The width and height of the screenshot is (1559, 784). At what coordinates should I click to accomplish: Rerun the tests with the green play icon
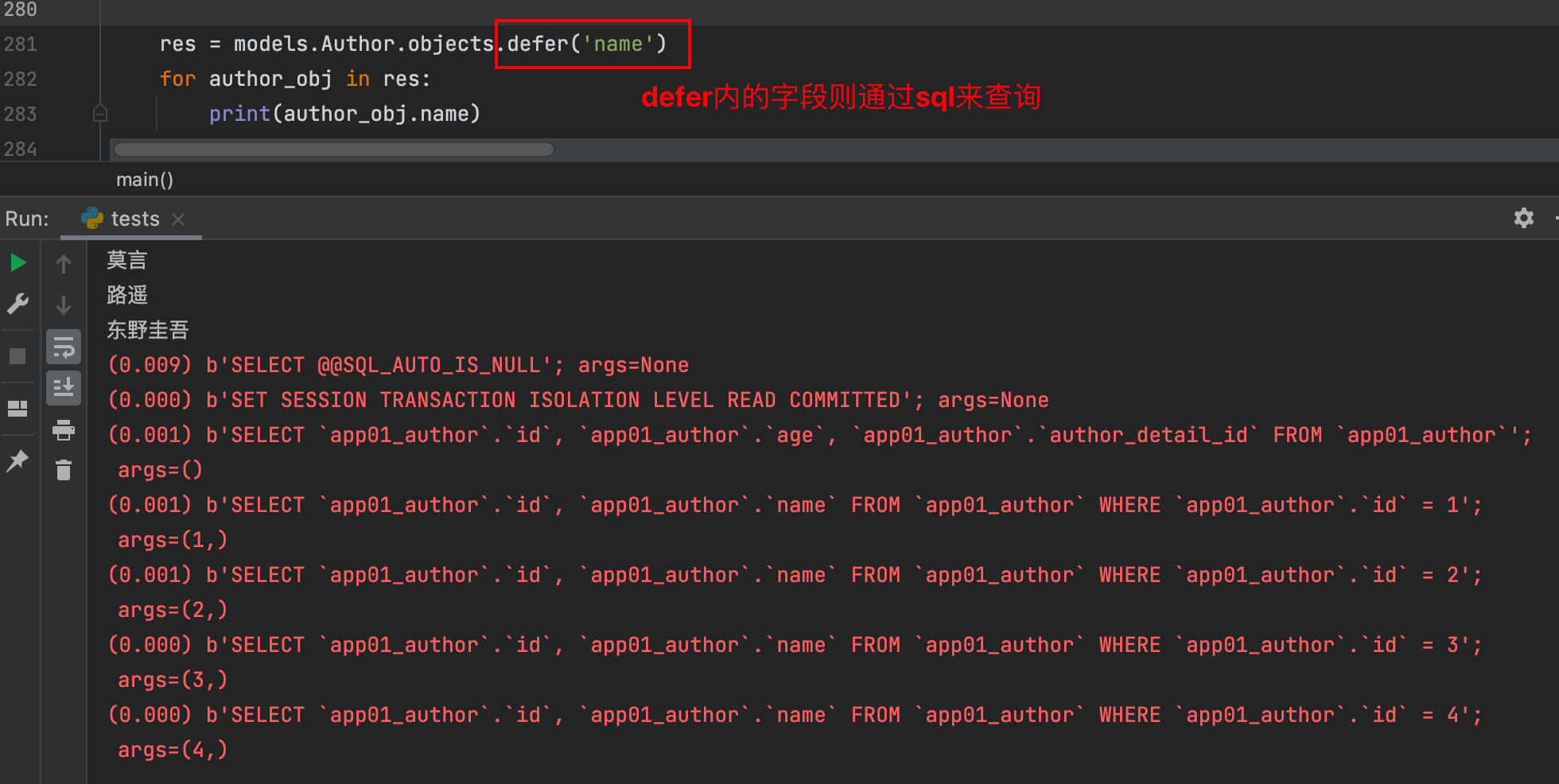[18, 262]
